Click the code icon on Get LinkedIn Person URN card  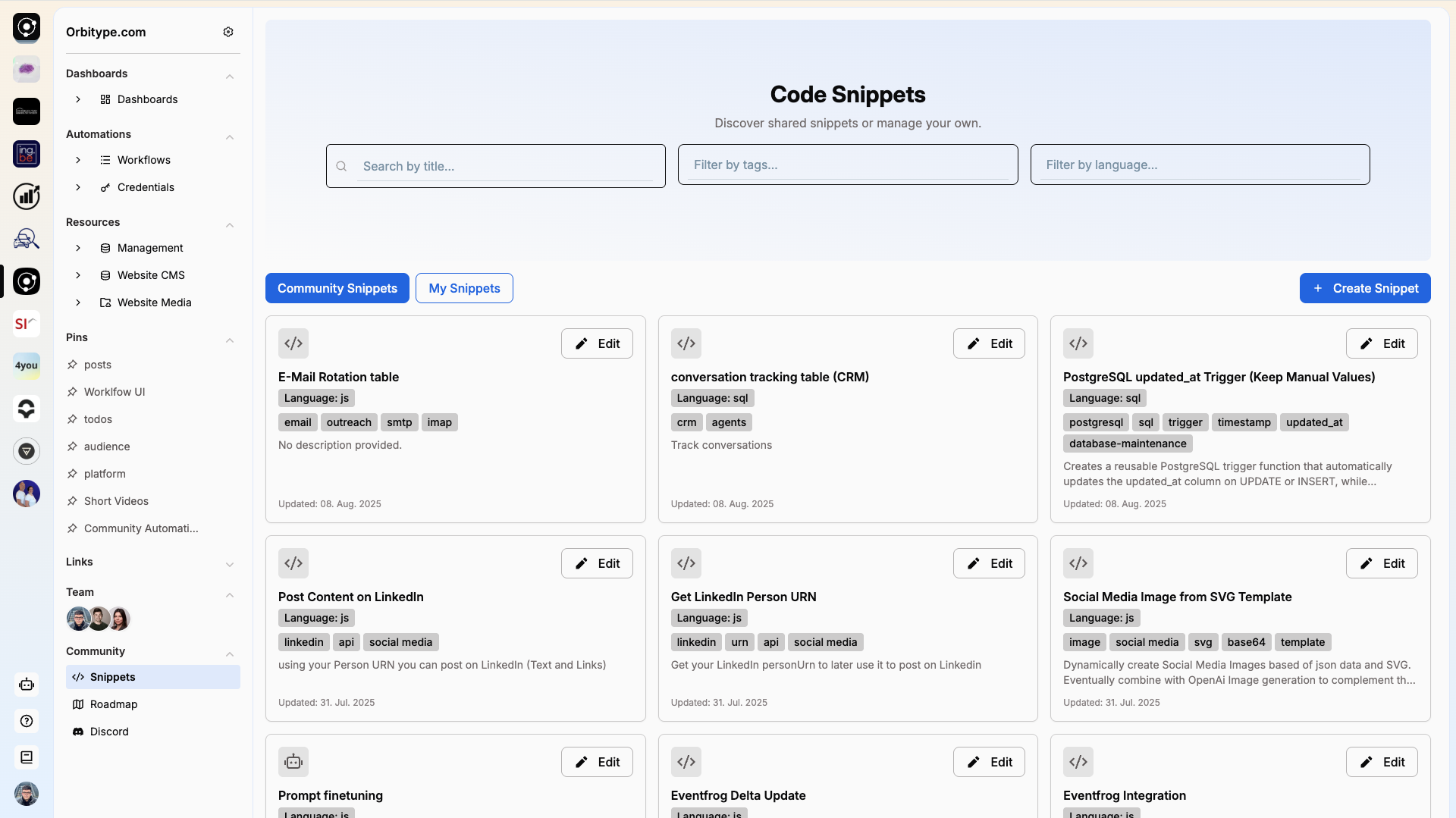pos(686,563)
